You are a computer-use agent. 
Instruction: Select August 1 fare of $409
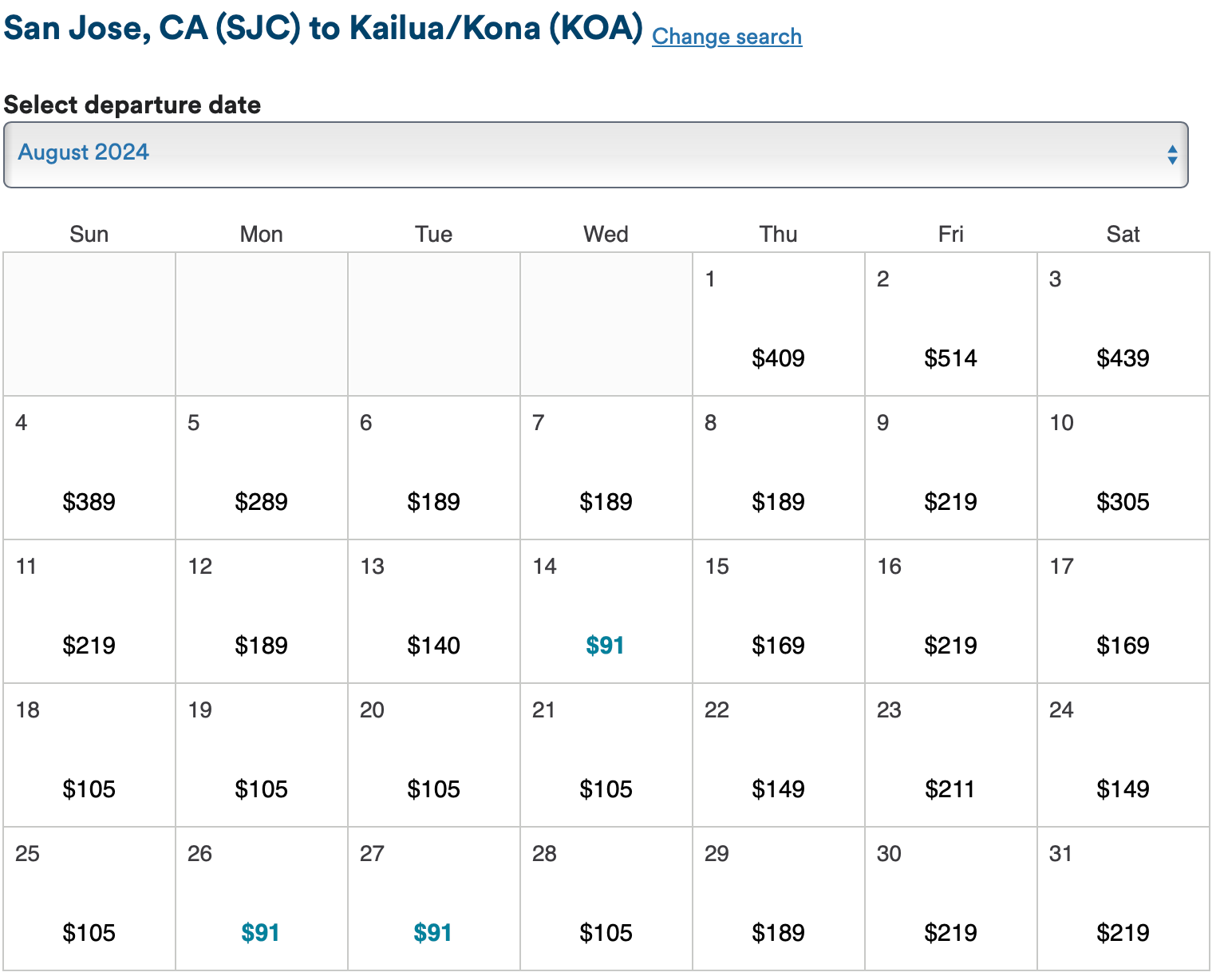[x=778, y=358]
